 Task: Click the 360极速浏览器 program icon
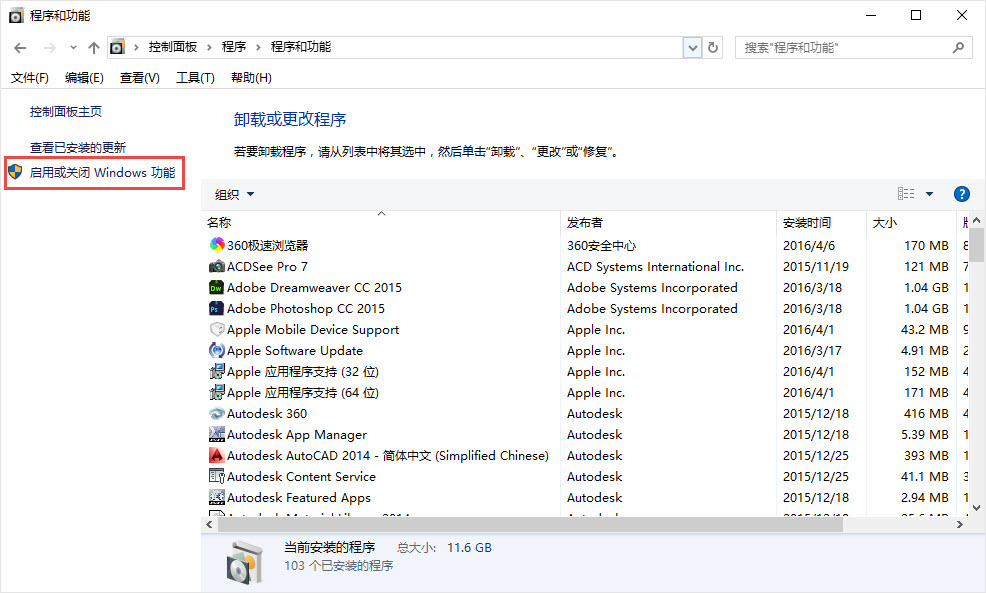pyautogui.click(x=217, y=245)
